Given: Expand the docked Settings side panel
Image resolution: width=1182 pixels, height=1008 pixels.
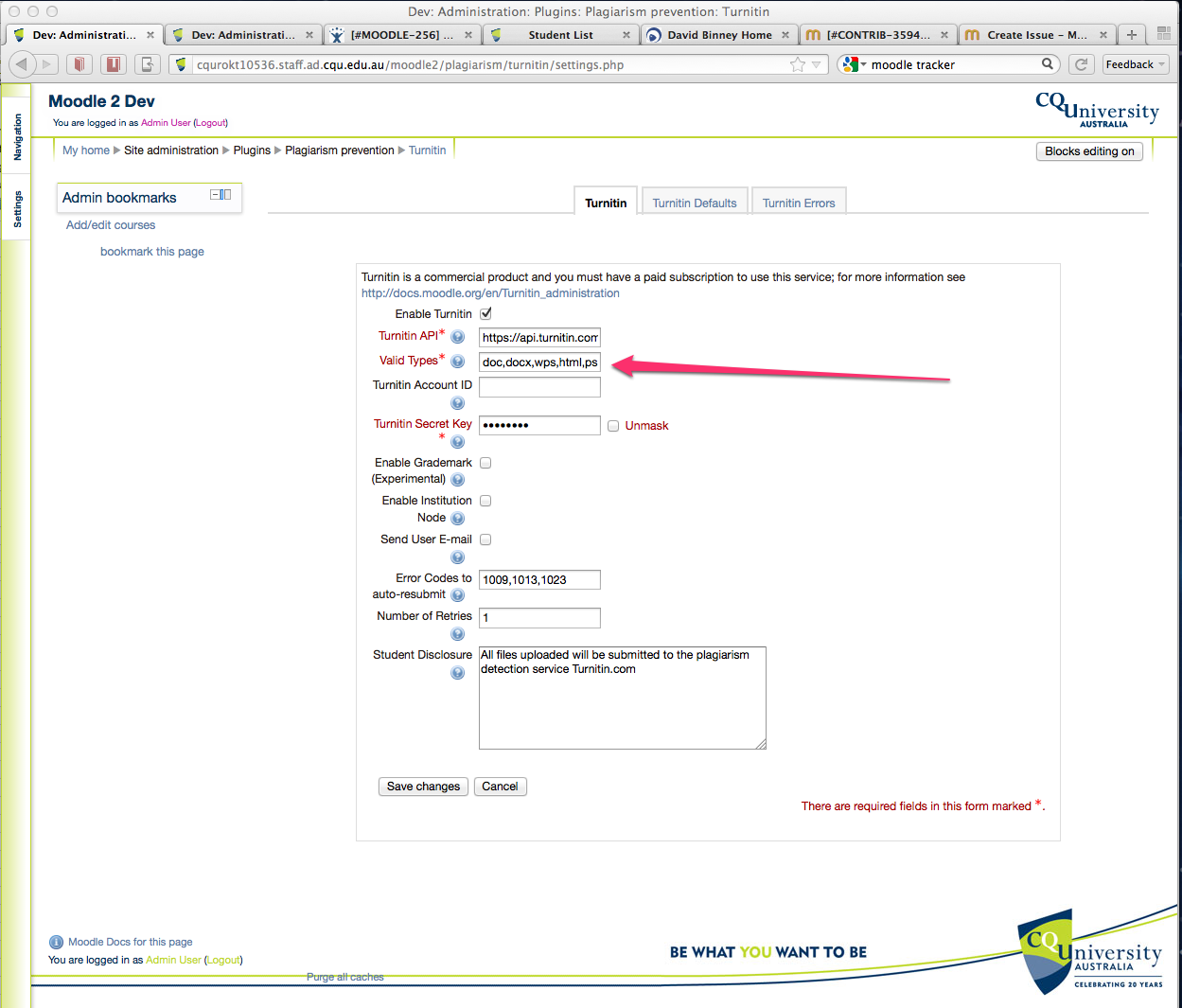Looking at the screenshot, I should [x=16, y=208].
